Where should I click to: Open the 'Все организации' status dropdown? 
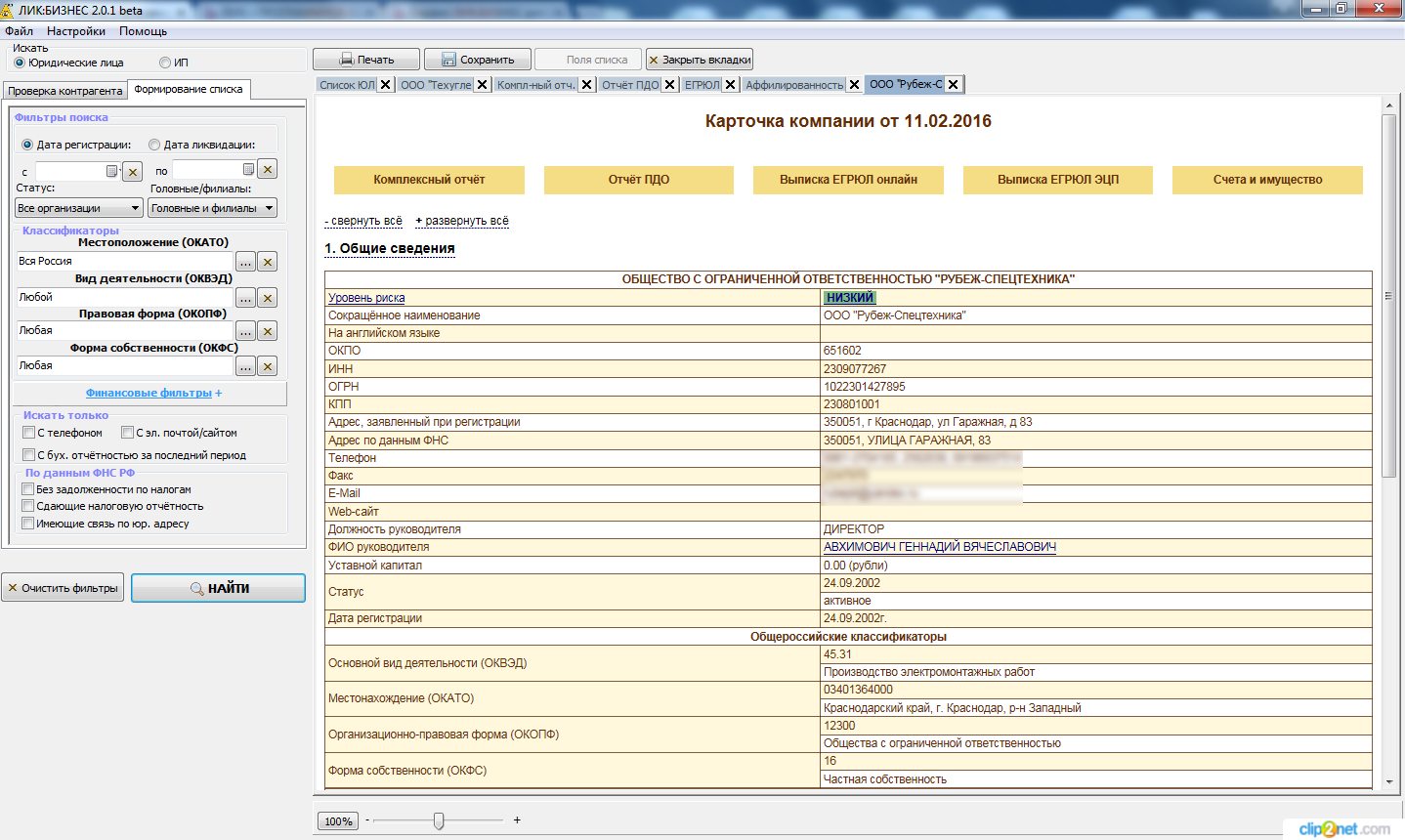pyautogui.click(x=79, y=208)
